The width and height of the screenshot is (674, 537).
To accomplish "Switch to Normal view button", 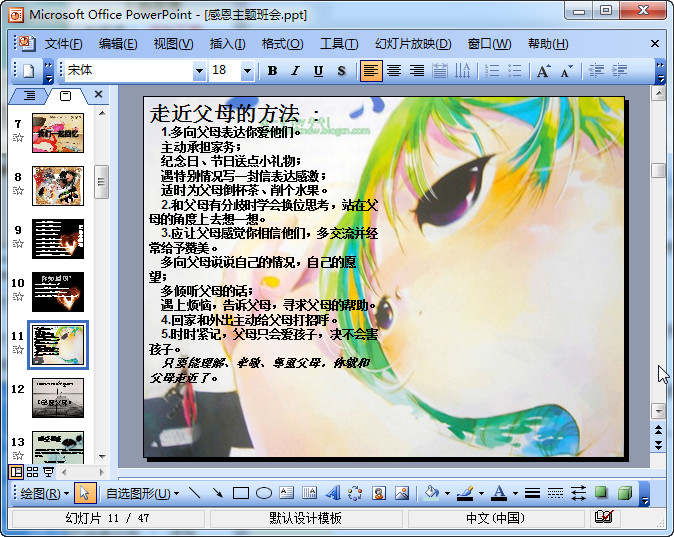I will click(x=16, y=472).
